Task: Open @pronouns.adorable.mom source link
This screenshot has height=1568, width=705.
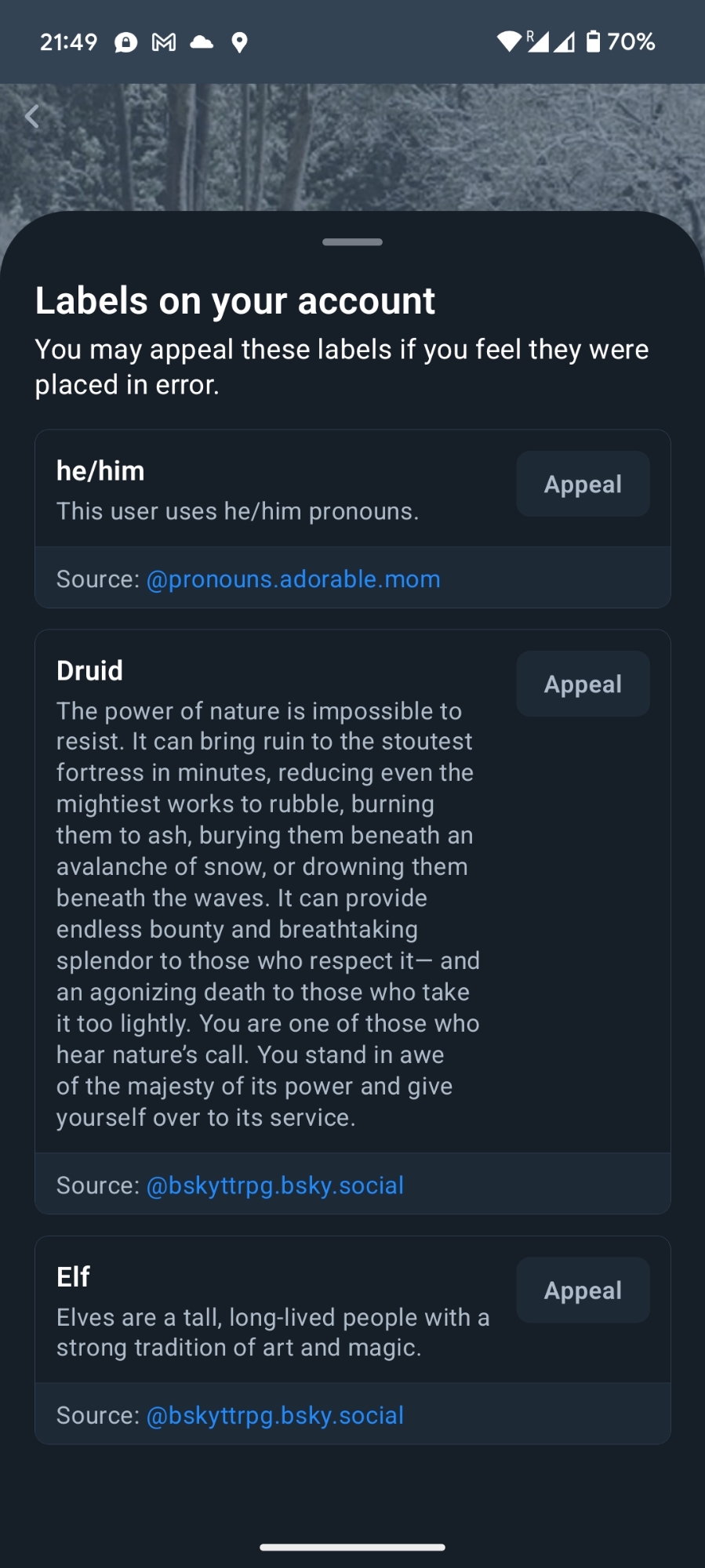Action: [293, 579]
